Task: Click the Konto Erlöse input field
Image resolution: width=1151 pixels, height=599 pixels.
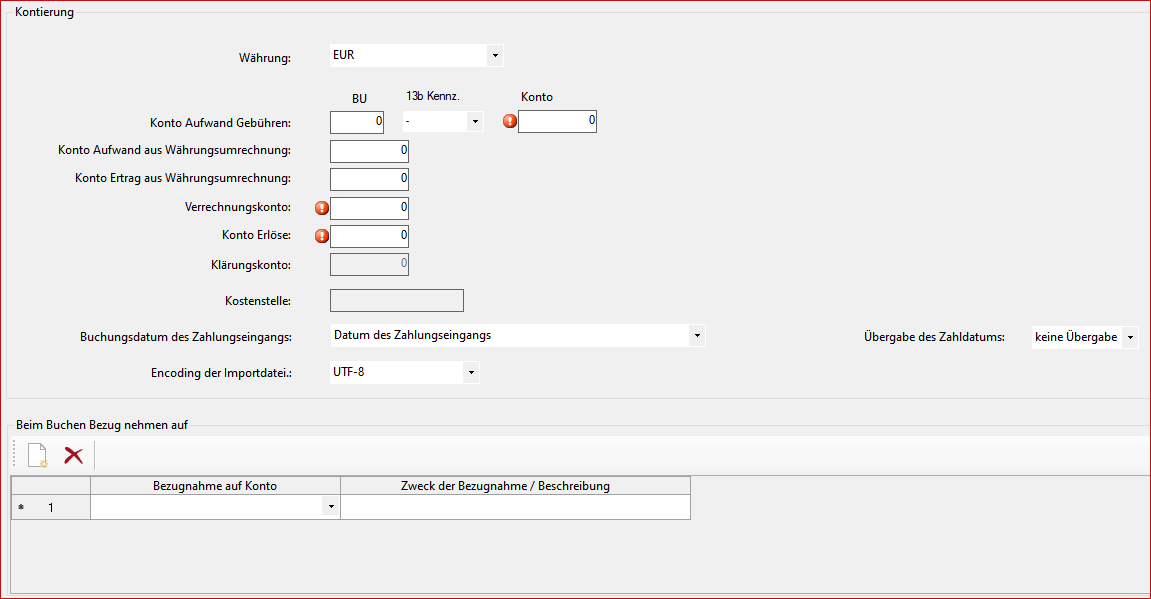Action: [369, 237]
